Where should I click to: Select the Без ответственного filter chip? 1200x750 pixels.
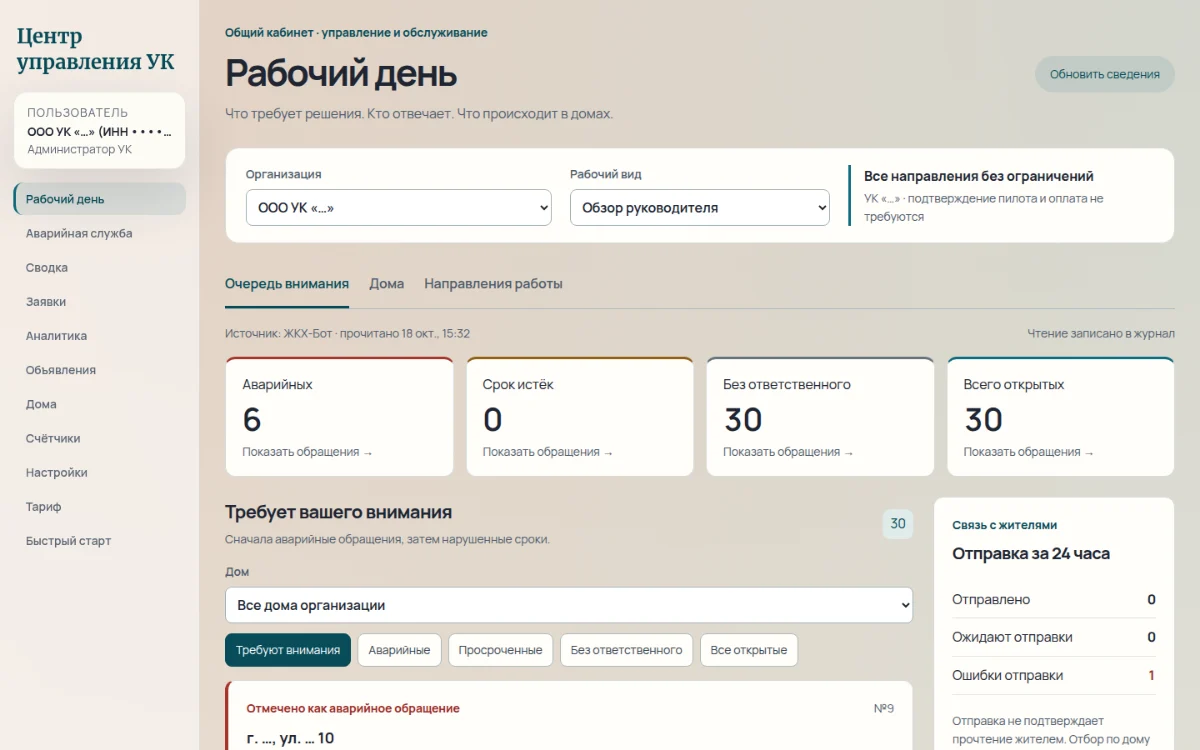(x=626, y=650)
